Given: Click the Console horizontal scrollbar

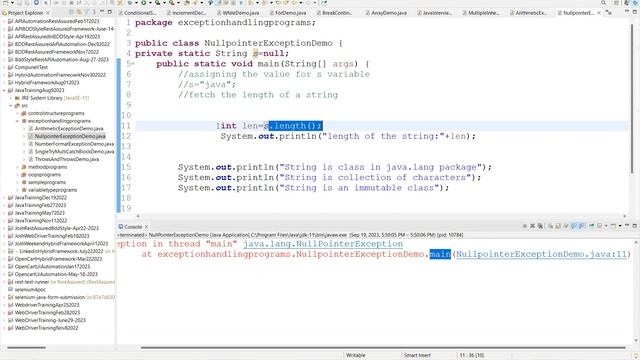Looking at the screenshot, I should [383, 347].
